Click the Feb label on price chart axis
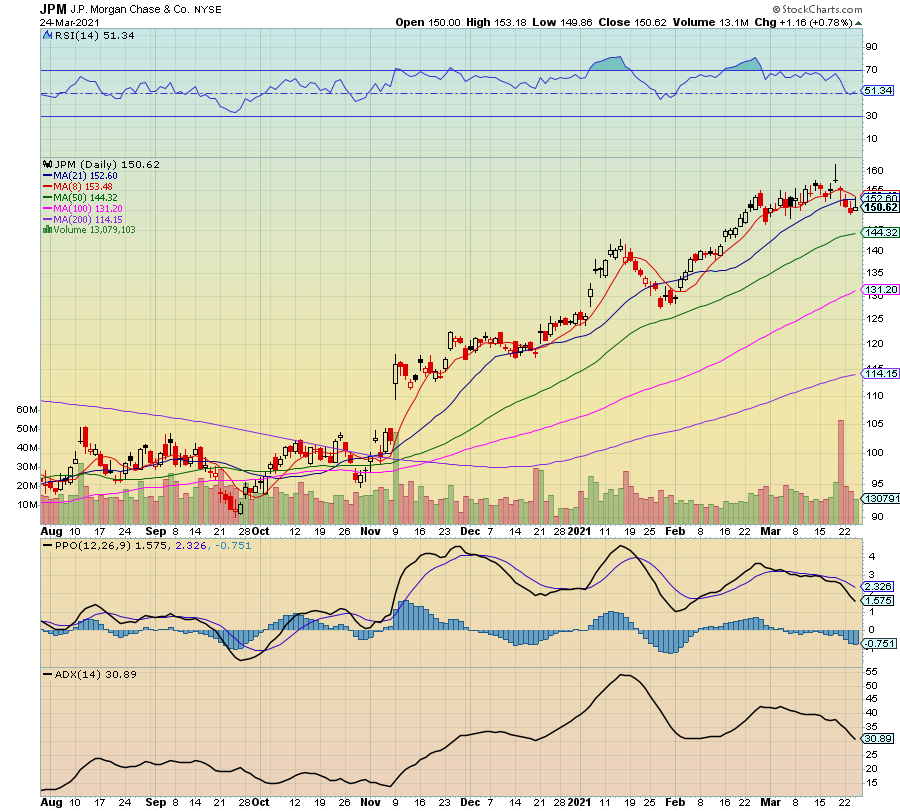900x811 pixels. (675, 531)
